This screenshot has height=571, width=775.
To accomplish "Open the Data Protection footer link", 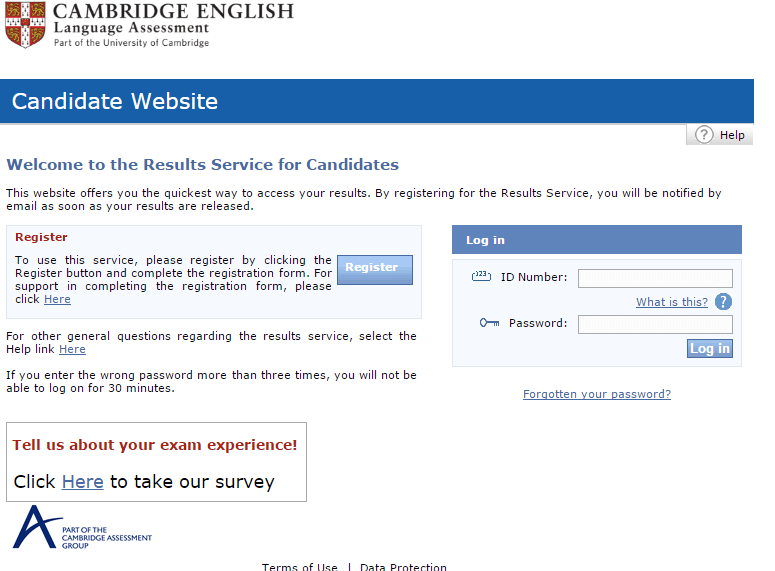I will pyautogui.click(x=403, y=567).
